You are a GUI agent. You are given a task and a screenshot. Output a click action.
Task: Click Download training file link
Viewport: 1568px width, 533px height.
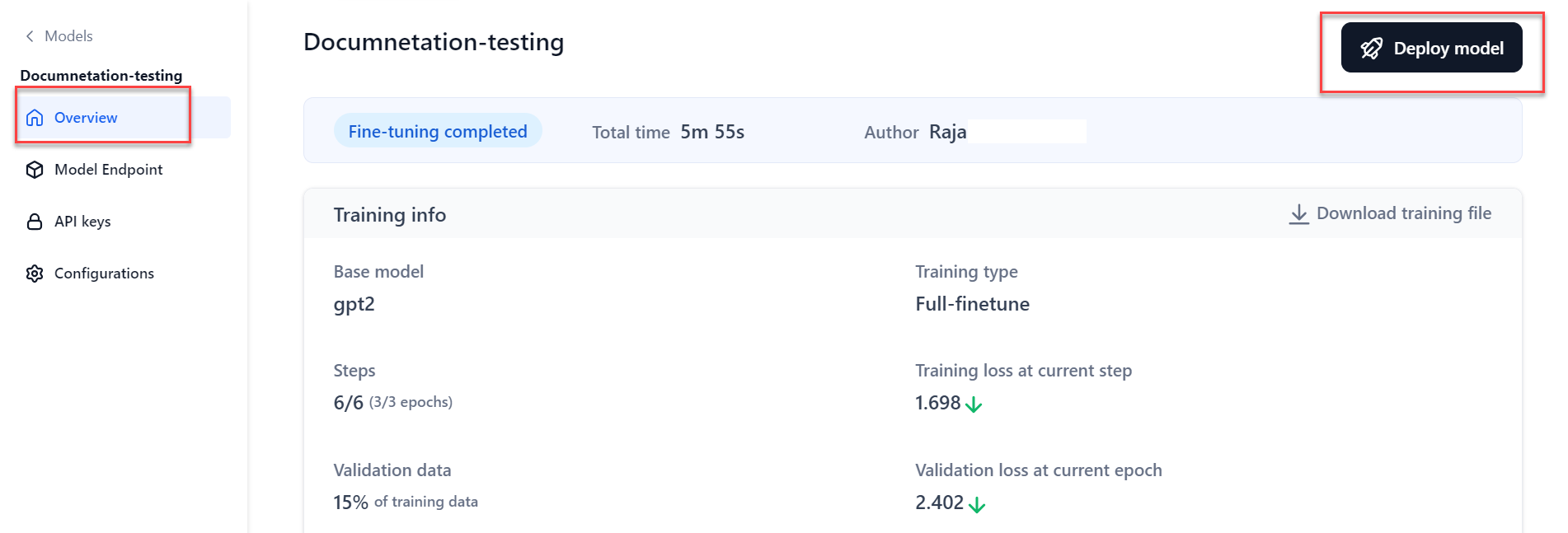1403,213
